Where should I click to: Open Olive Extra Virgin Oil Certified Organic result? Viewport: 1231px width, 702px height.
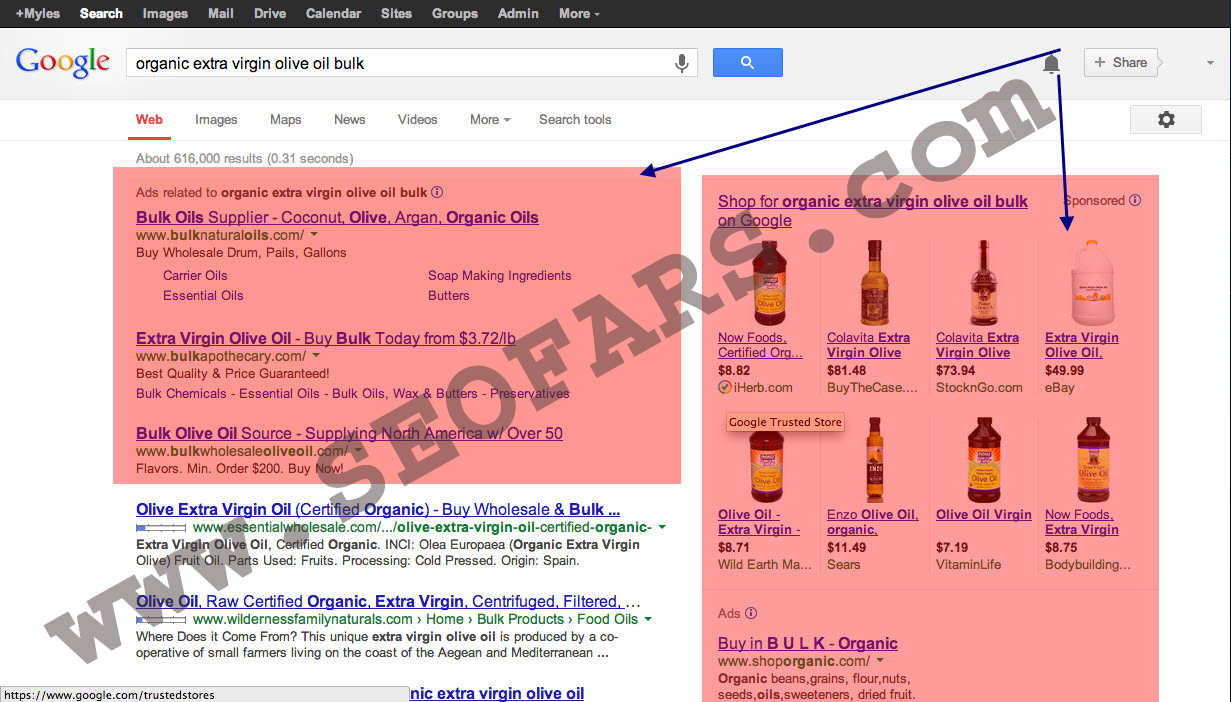coord(378,508)
